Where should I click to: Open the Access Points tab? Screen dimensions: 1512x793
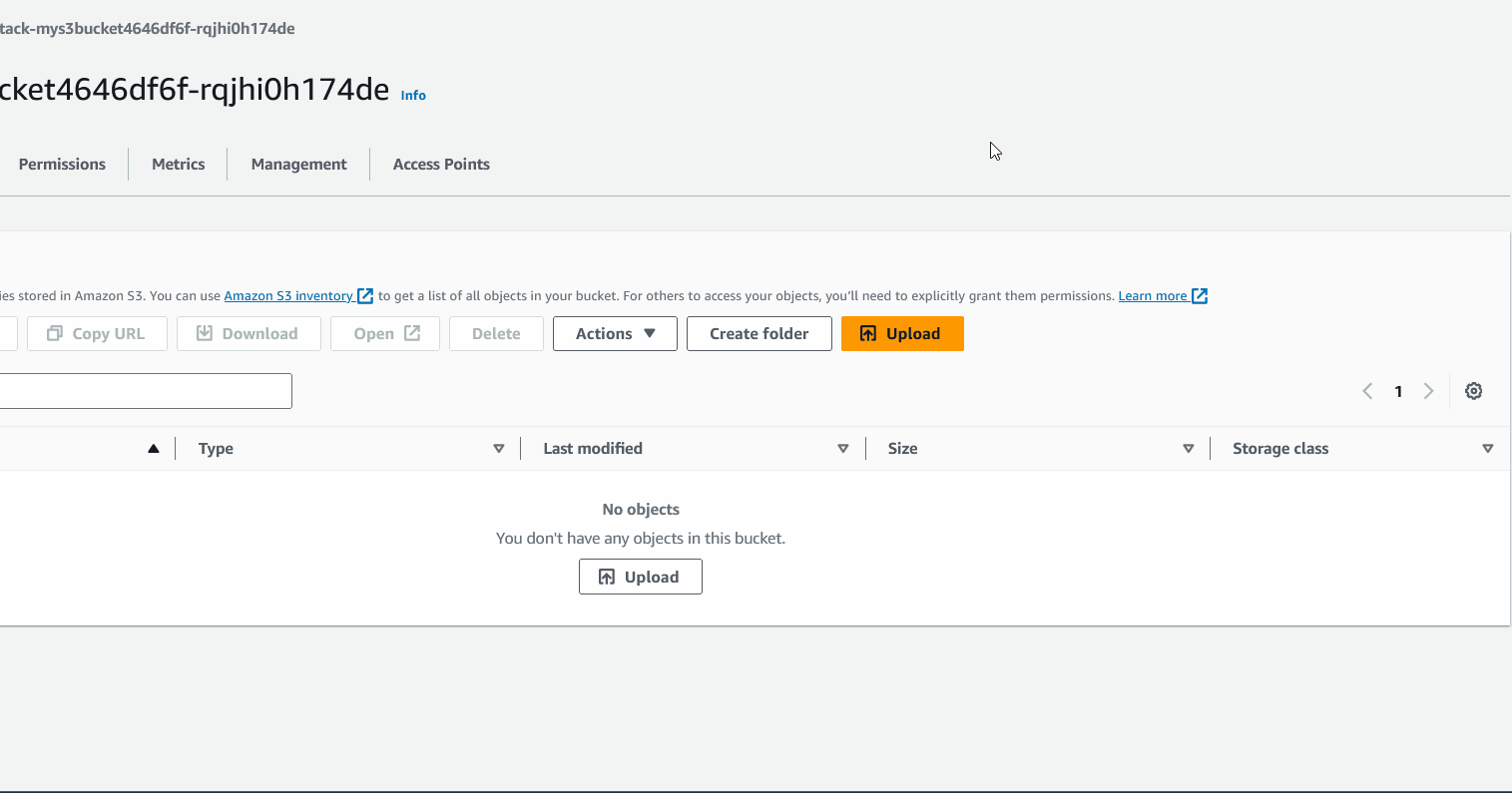[x=441, y=164]
